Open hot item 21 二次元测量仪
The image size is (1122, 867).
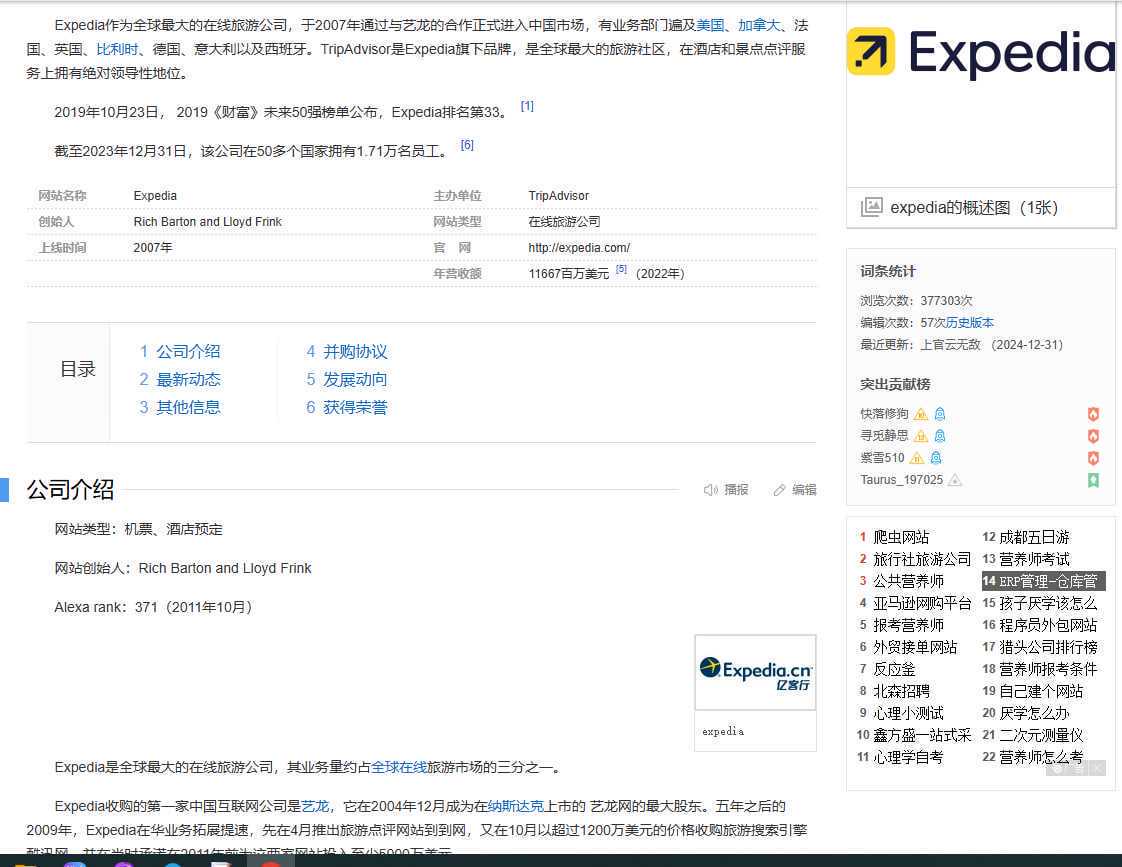tap(1040, 735)
